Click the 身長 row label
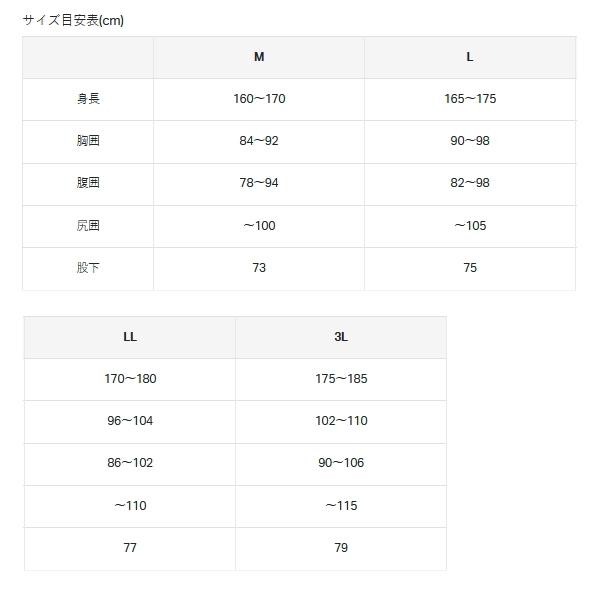This screenshot has height=600, width=600. coord(88,99)
